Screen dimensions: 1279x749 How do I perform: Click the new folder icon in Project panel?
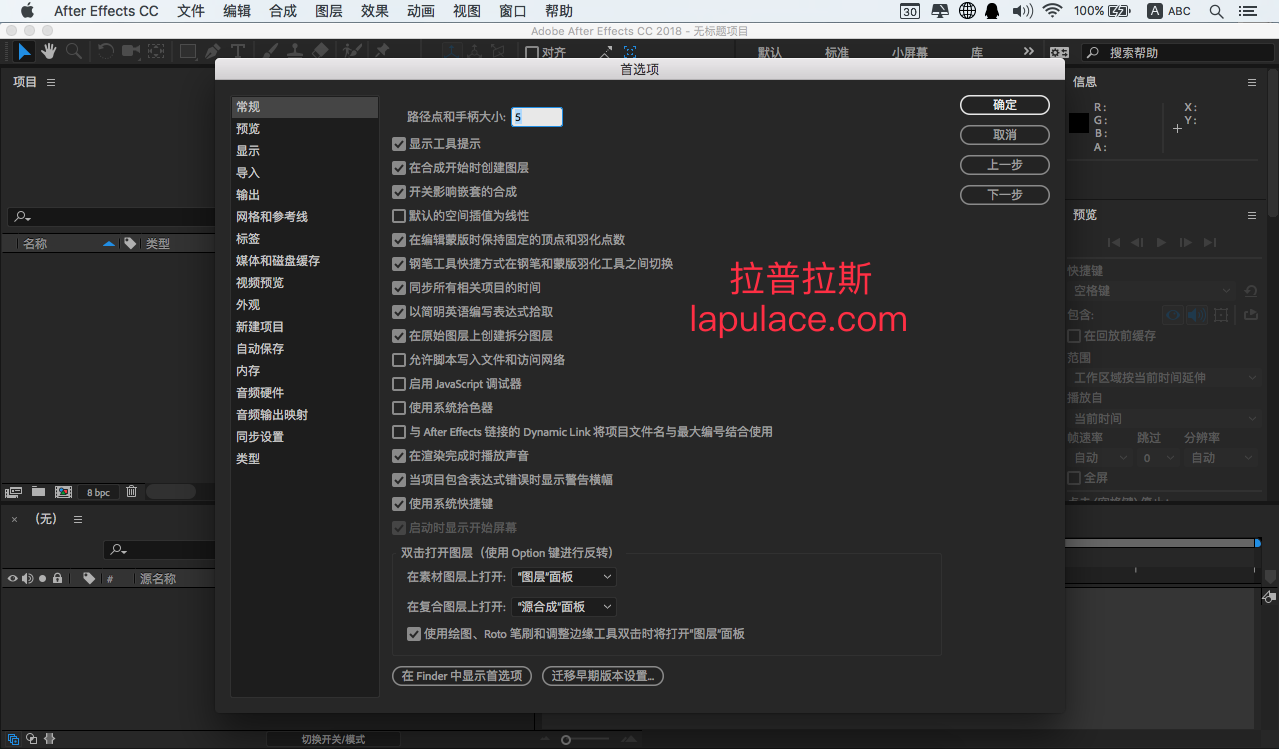(38, 491)
